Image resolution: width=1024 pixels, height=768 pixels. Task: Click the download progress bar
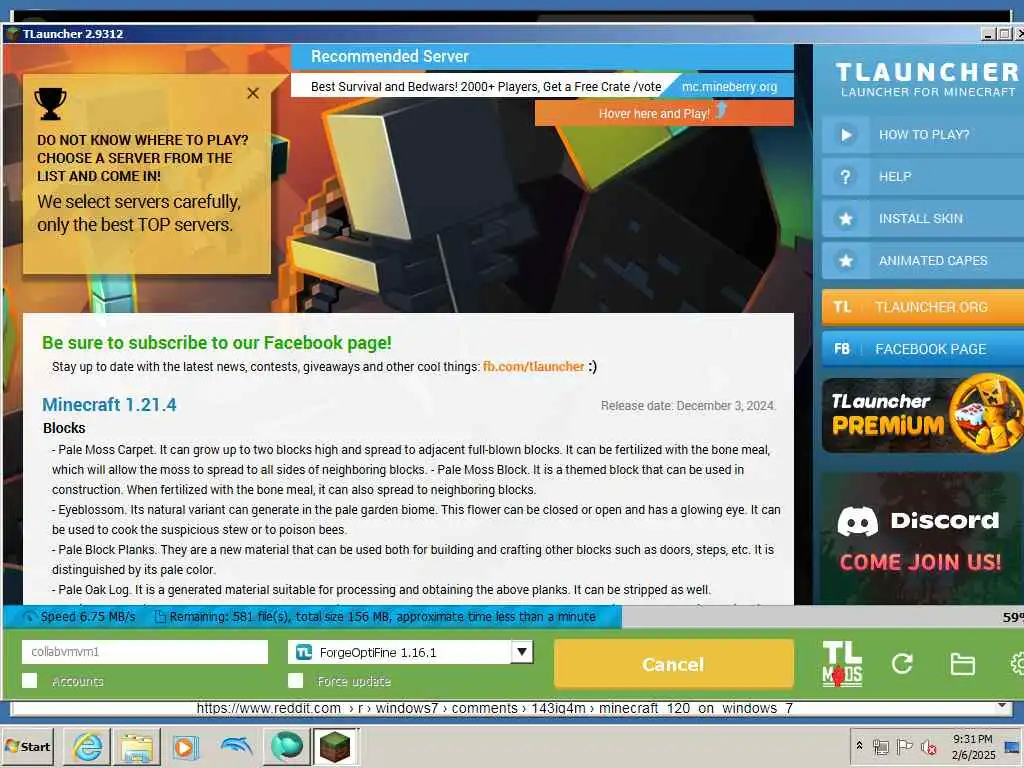click(513, 616)
